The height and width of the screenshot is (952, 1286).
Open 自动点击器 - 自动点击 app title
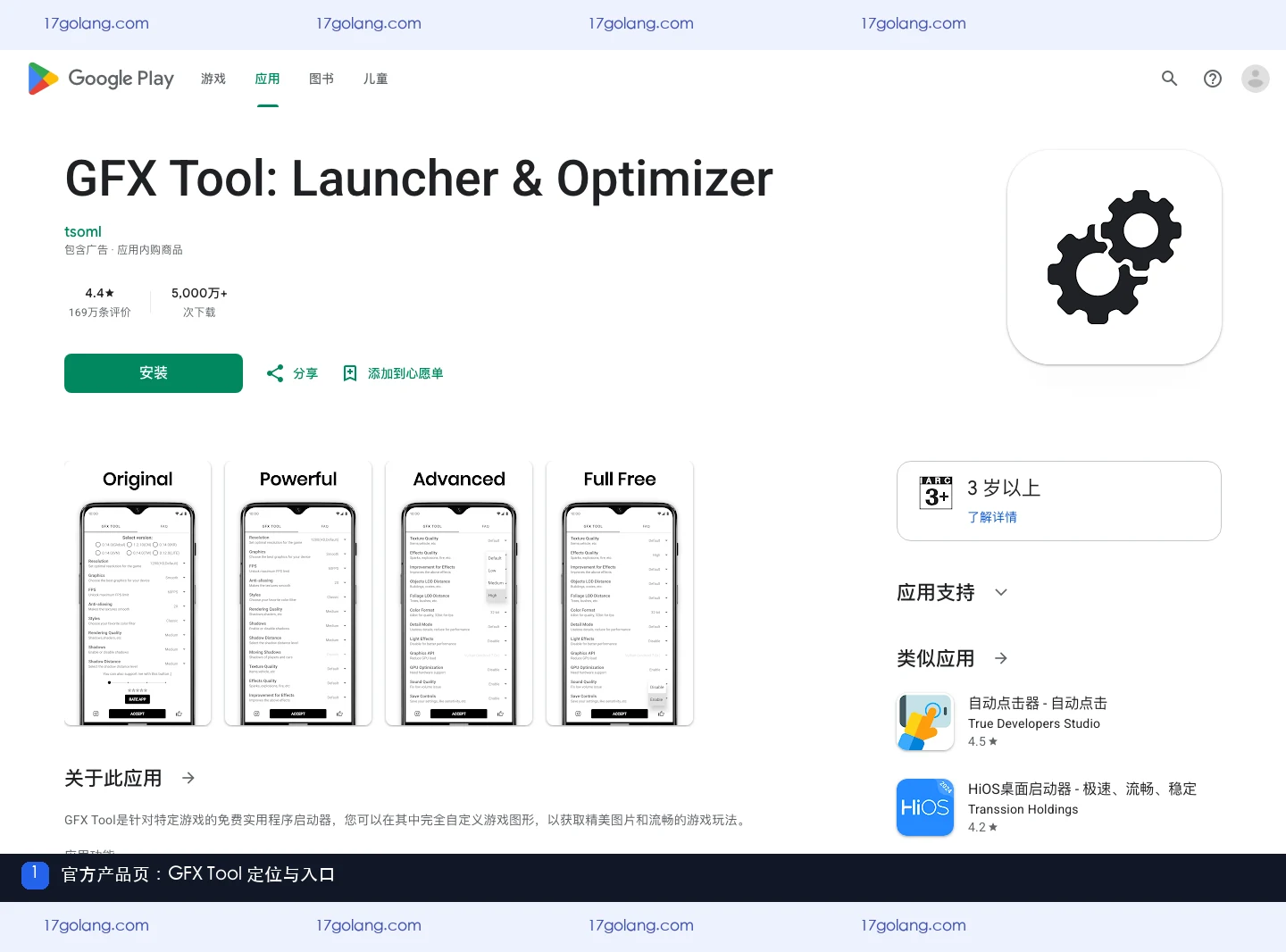[x=1038, y=703]
